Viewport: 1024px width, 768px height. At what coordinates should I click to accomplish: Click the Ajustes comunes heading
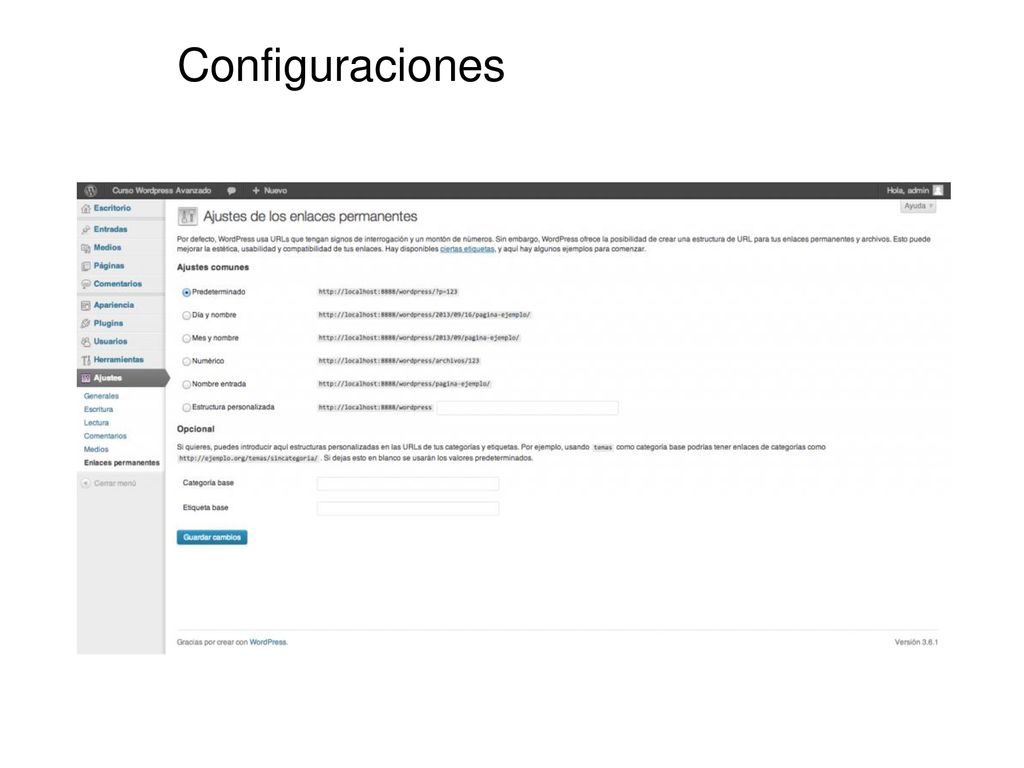[x=213, y=267]
